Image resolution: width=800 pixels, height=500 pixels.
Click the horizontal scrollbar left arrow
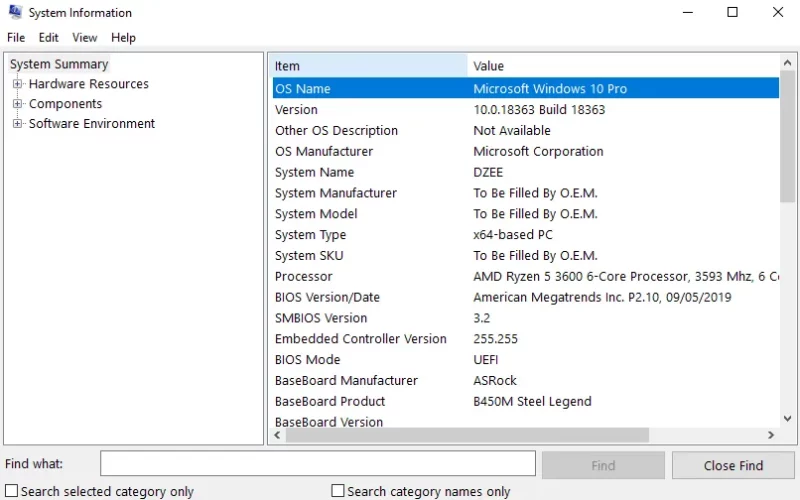click(x=278, y=435)
